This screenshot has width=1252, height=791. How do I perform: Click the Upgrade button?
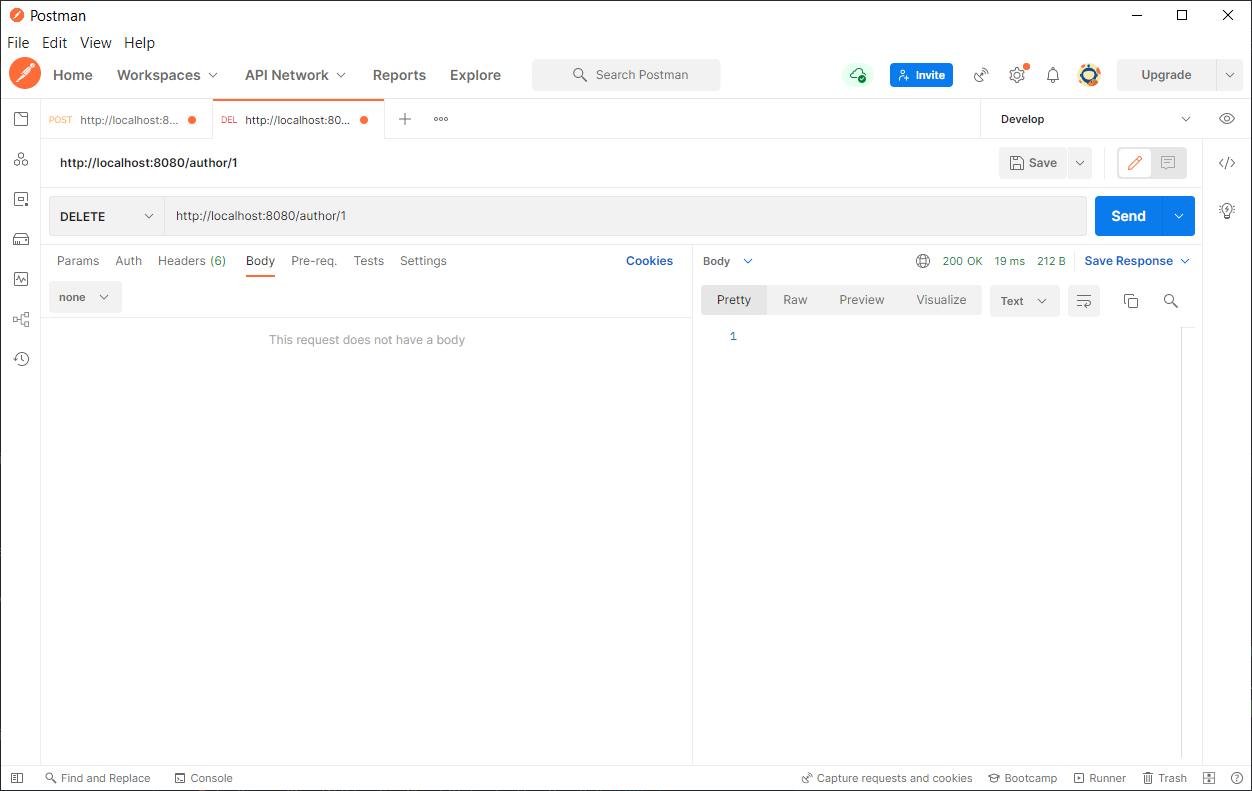pyautogui.click(x=1166, y=75)
